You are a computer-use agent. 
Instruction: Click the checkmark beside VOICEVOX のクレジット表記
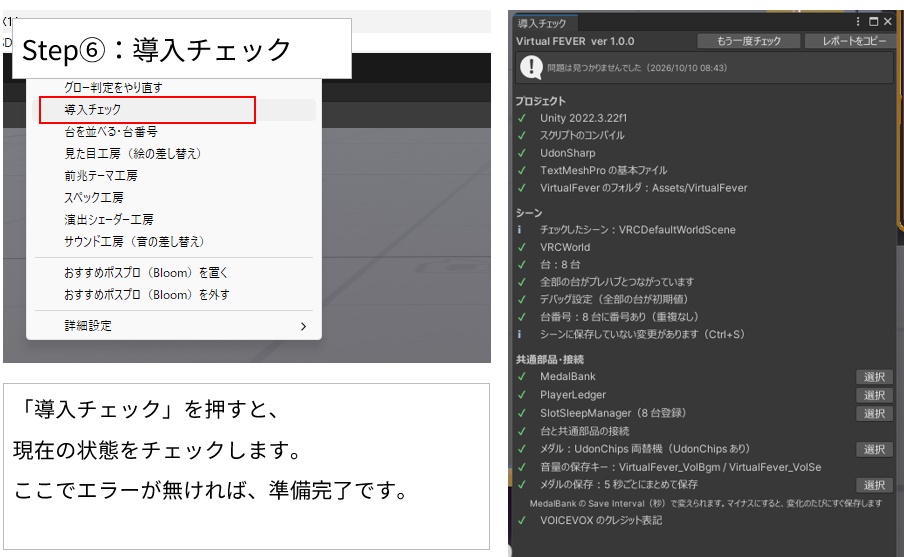click(x=522, y=521)
